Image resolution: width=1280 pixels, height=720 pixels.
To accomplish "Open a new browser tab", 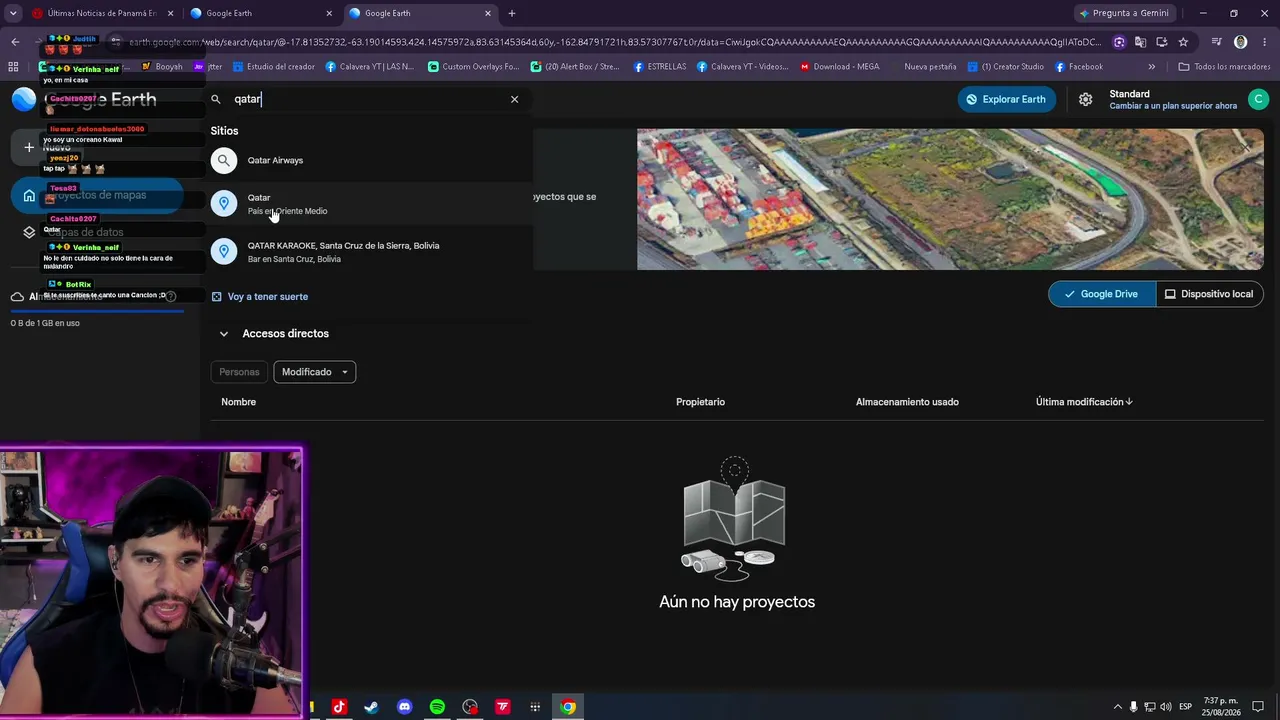I will click(x=512, y=13).
